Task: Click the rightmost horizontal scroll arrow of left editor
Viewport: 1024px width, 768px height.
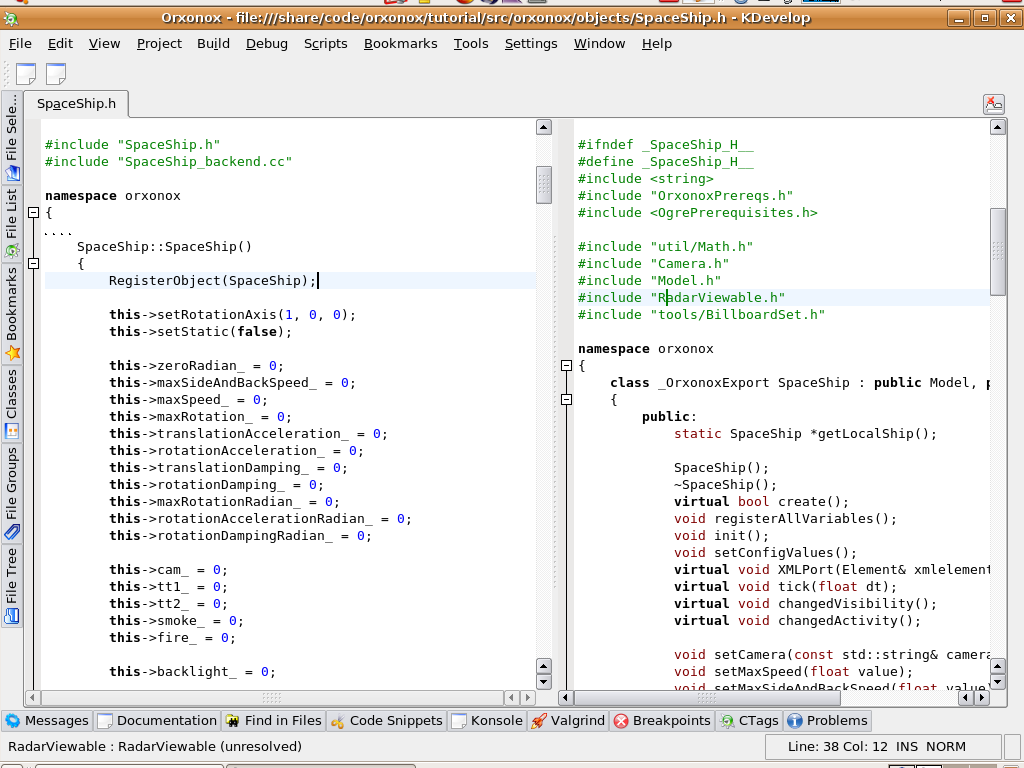Action: (x=528, y=697)
